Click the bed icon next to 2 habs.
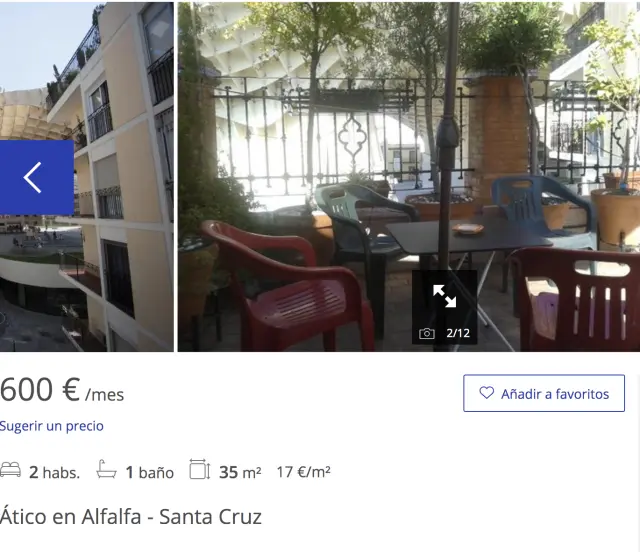640x552 pixels. coord(11,470)
